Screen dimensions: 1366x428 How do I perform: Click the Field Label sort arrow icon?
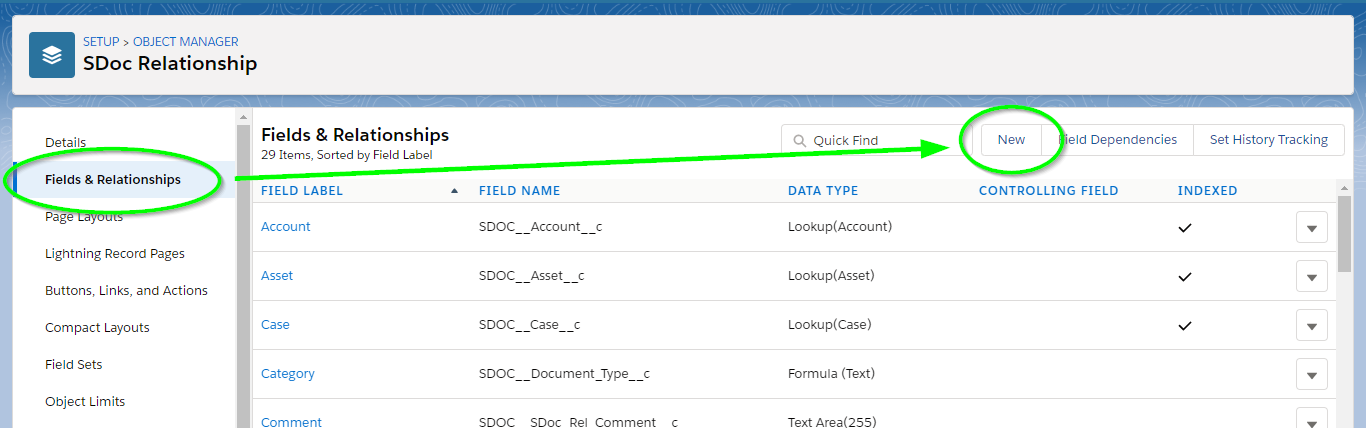coord(454,190)
